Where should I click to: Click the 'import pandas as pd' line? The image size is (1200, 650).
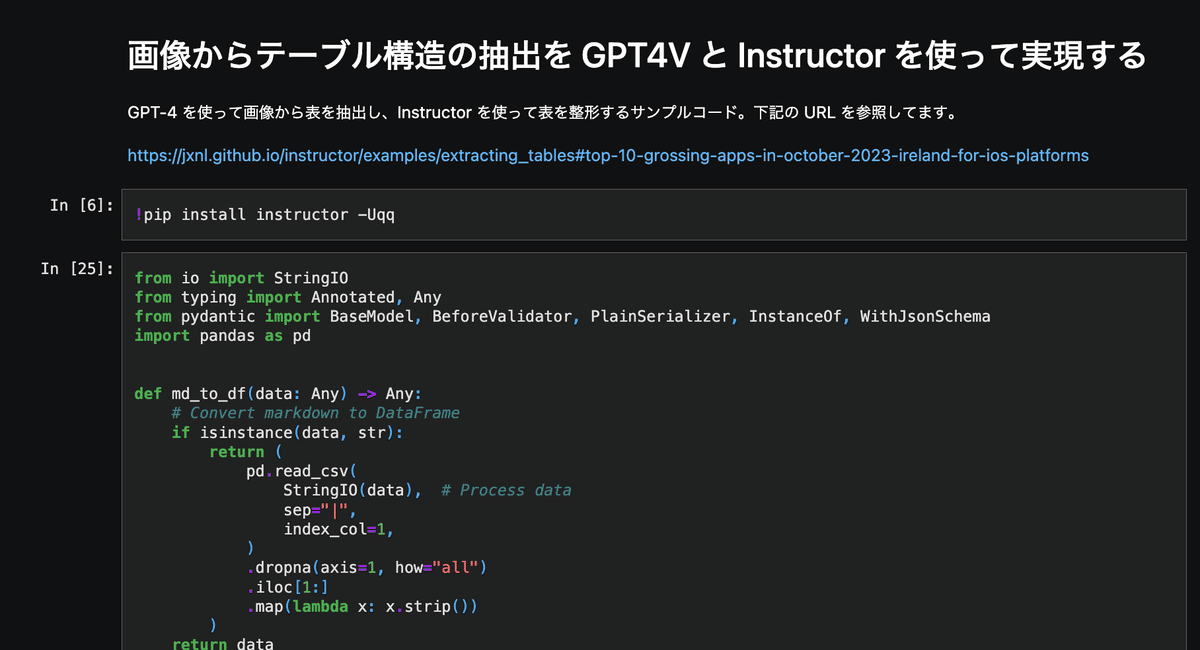(x=222, y=336)
